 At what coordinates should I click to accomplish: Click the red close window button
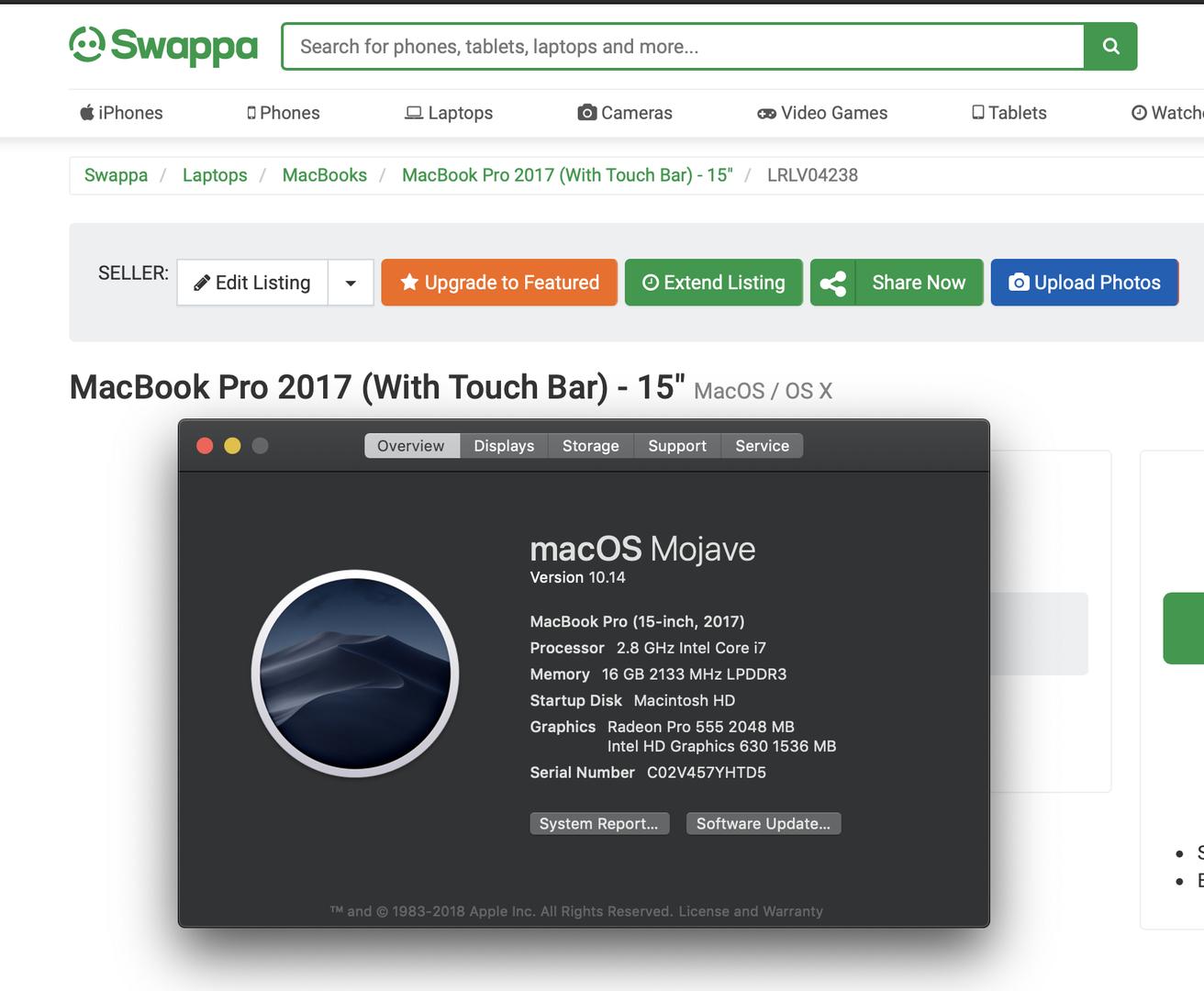tap(205, 446)
